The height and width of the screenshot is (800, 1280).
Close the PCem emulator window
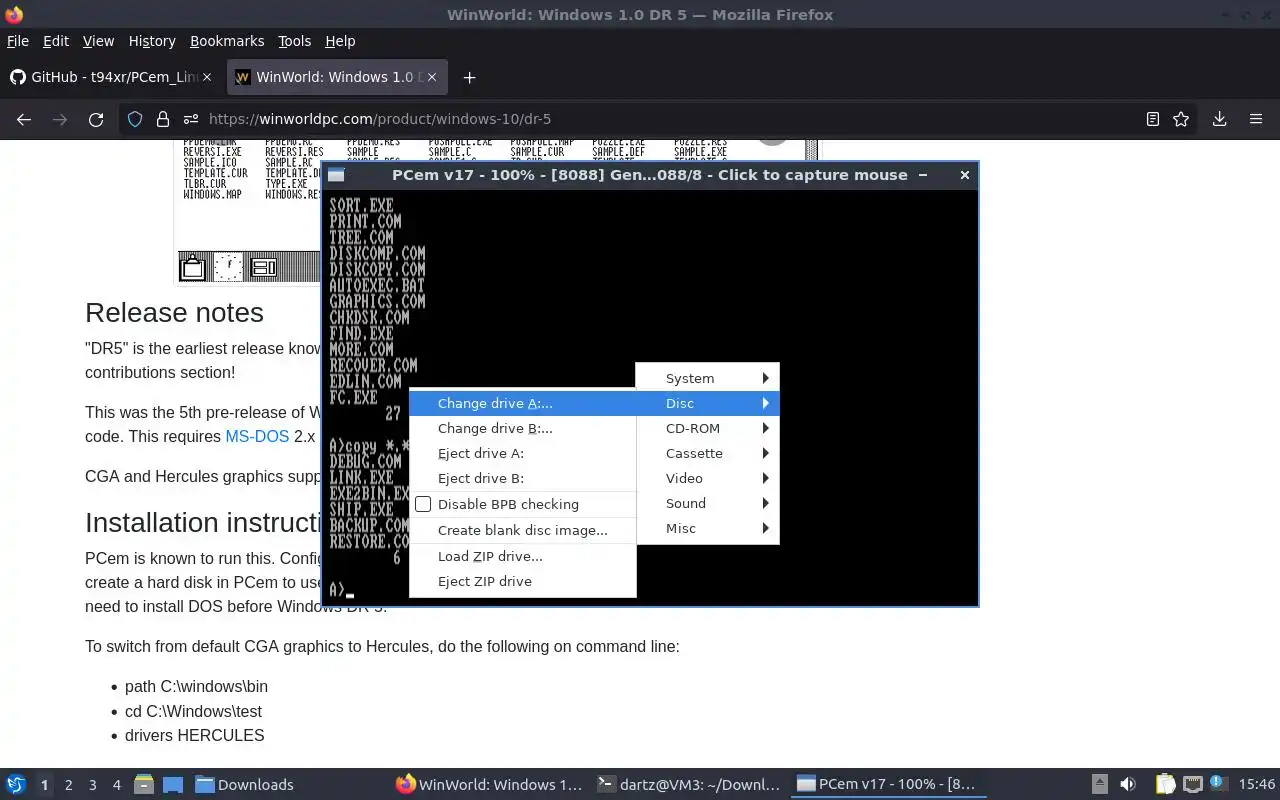(964, 175)
